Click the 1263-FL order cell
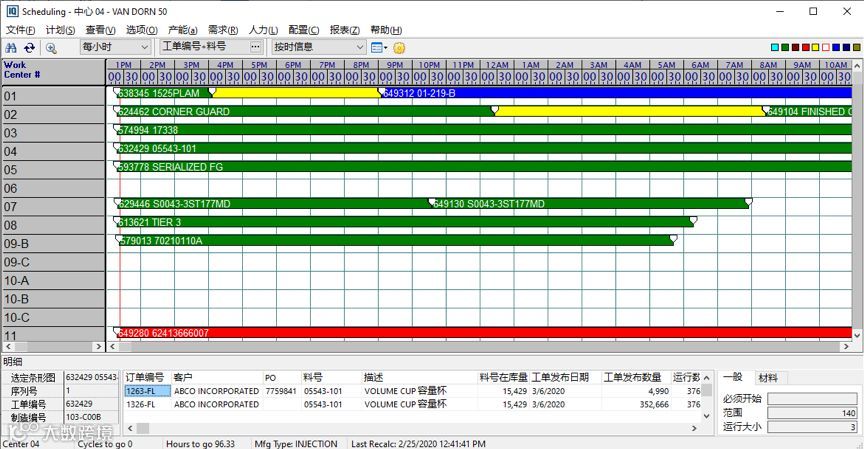This screenshot has width=864, height=449. (x=147, y=391)
